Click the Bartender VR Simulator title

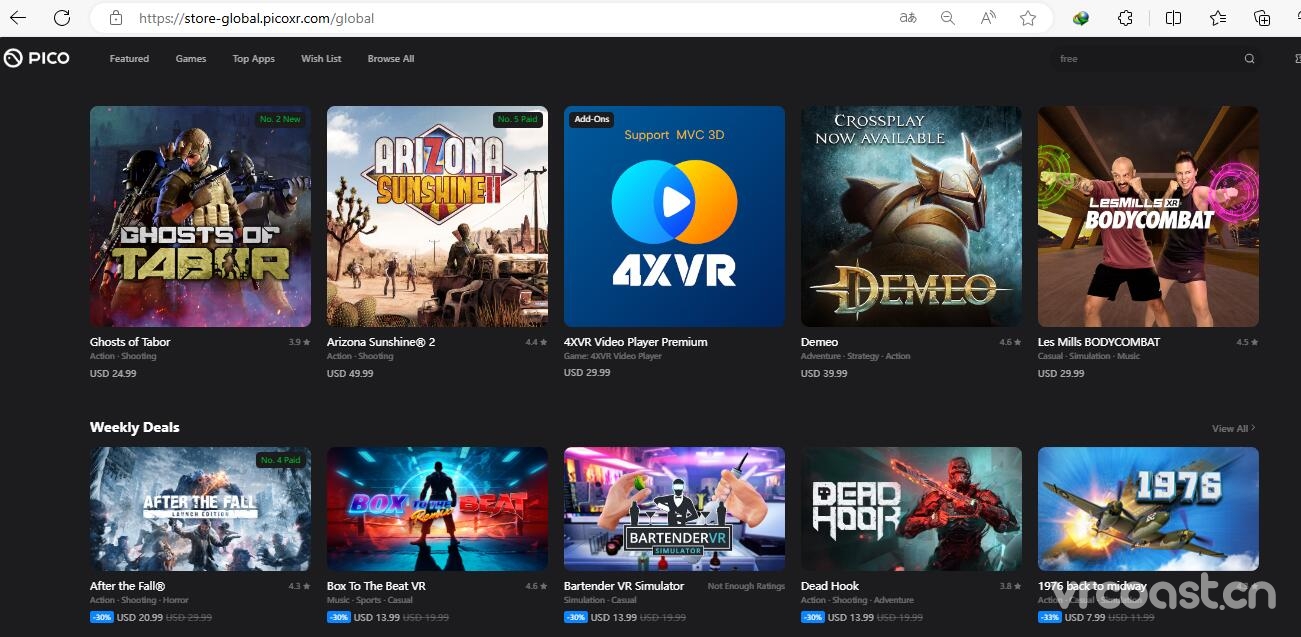coord(624,586)
